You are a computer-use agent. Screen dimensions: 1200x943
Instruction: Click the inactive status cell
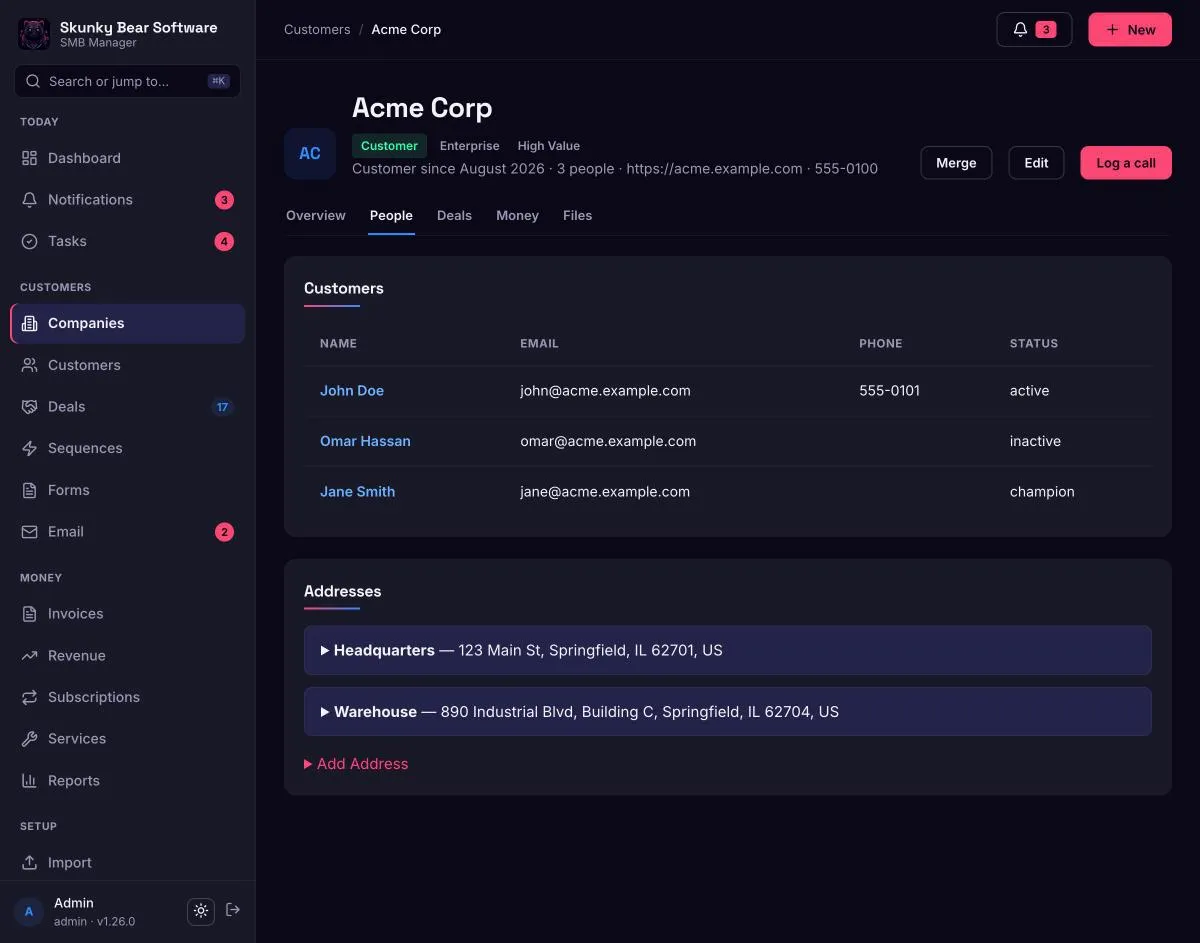1035,441
